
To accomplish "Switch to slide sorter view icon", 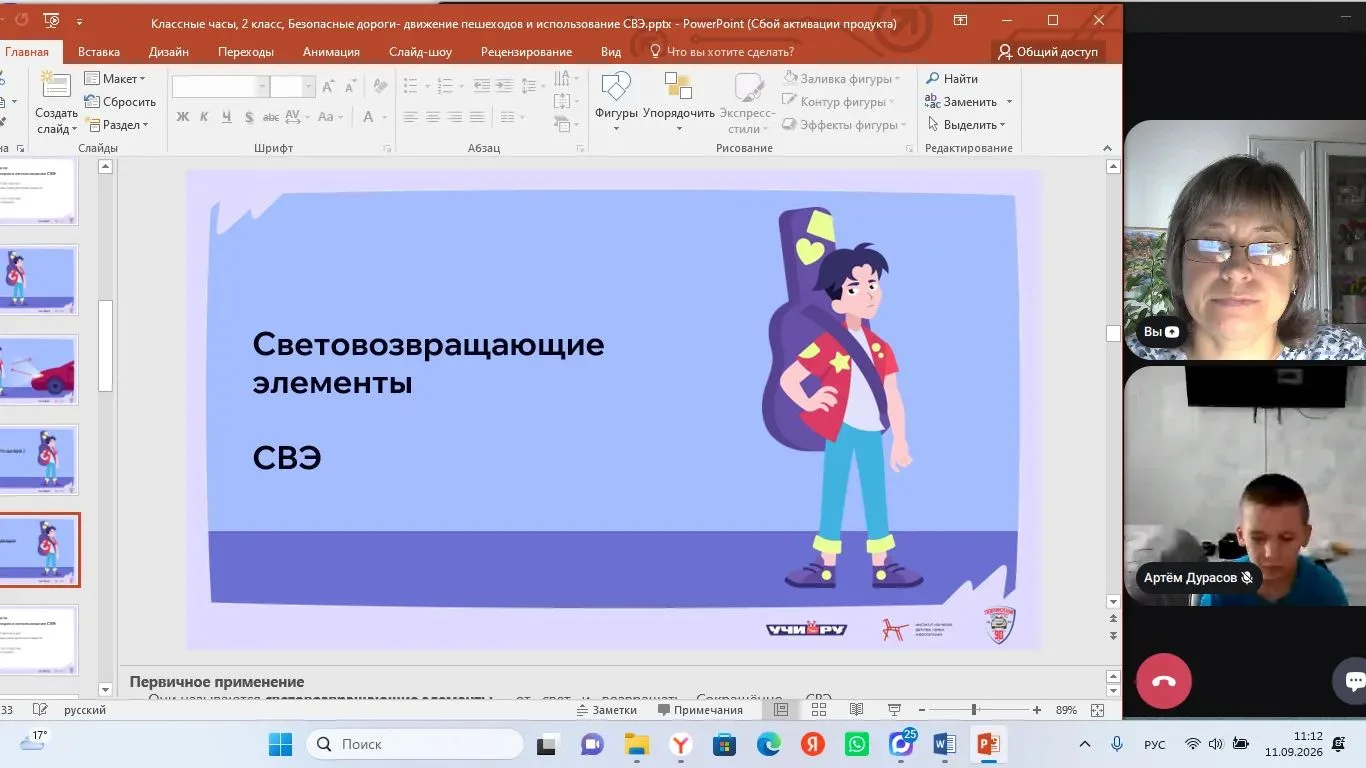I will point(819,710).
